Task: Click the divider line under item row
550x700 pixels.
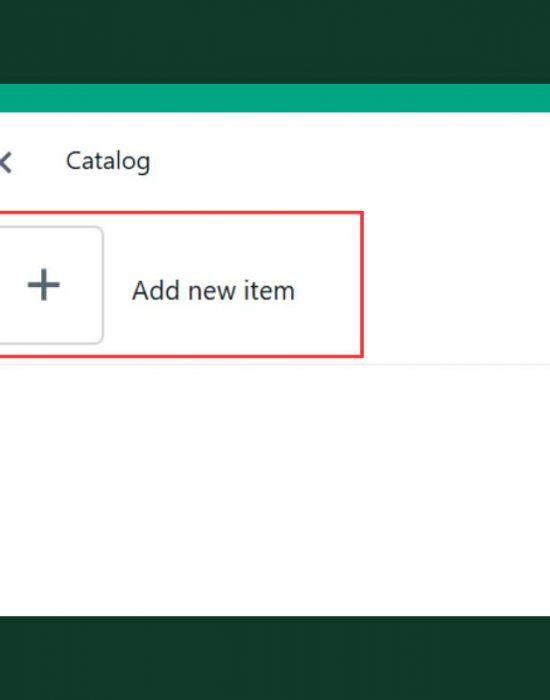Action: click(x=456, y=364)
